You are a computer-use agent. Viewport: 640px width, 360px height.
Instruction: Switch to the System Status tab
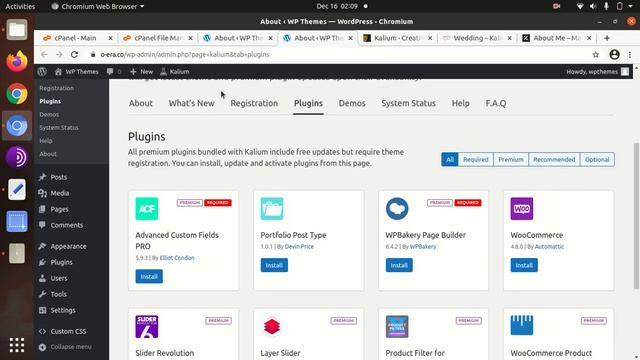408,103
